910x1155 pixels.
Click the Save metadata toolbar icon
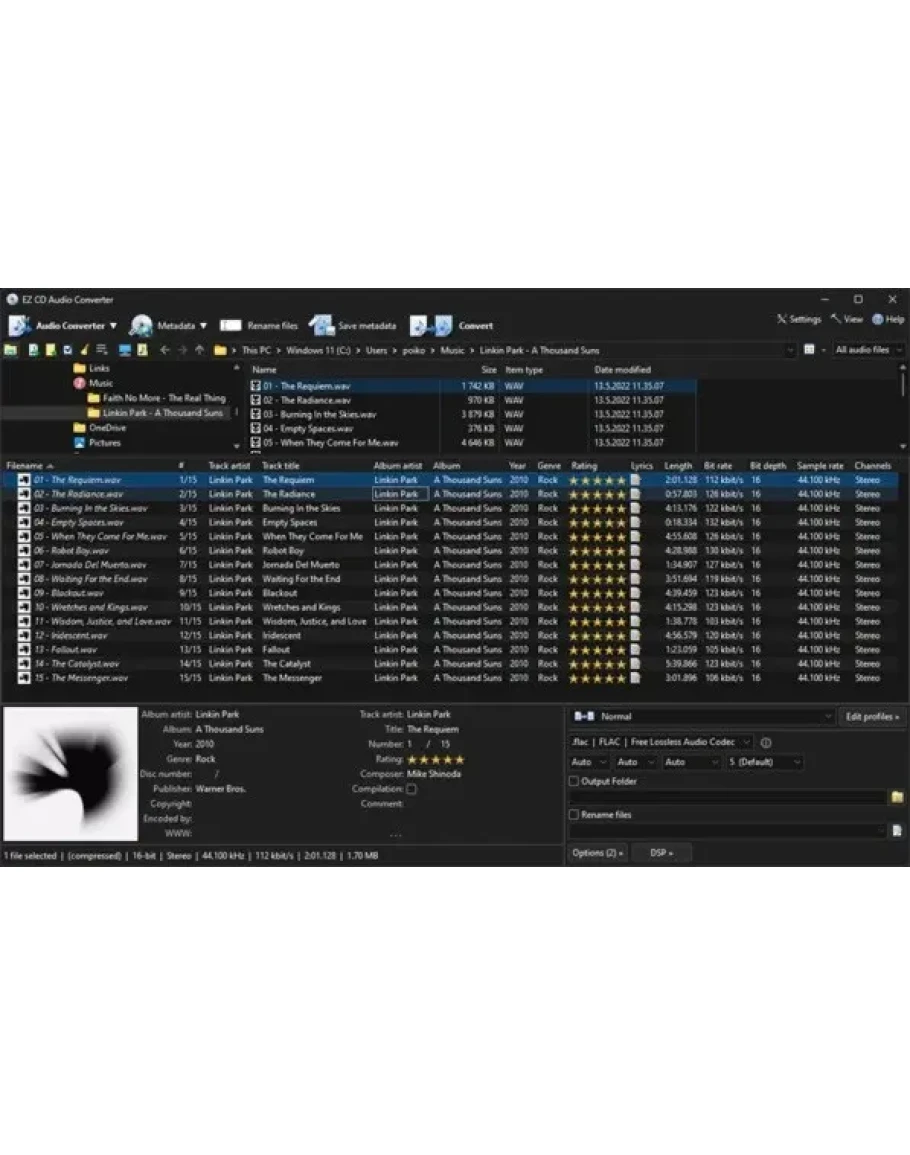pos(321,325)
